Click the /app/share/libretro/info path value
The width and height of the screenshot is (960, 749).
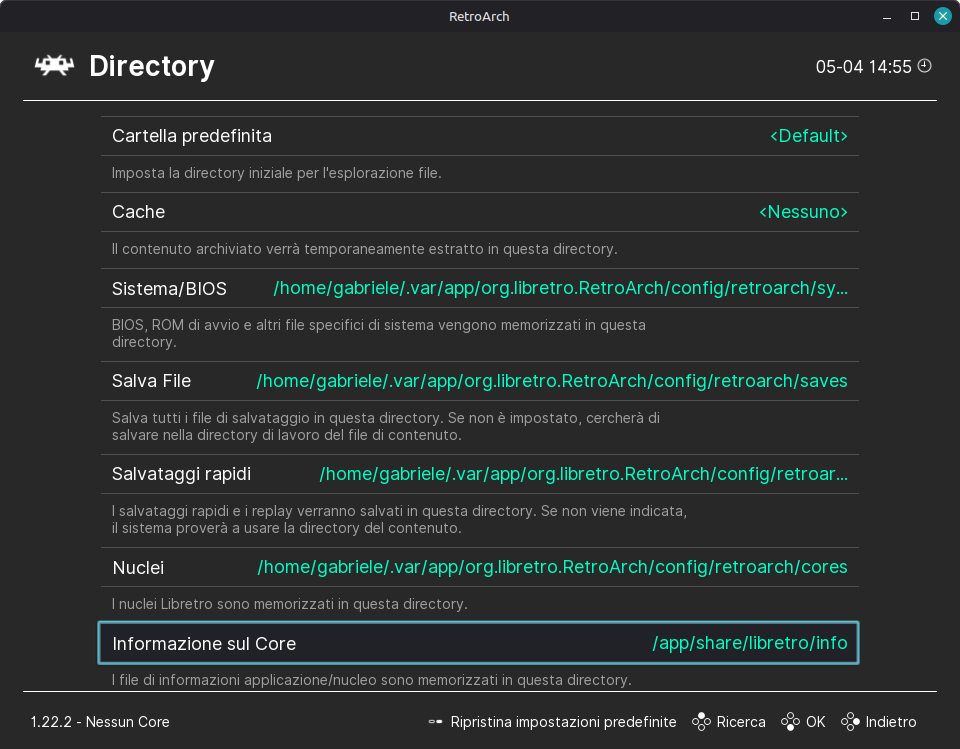click(x=750, y=643)
